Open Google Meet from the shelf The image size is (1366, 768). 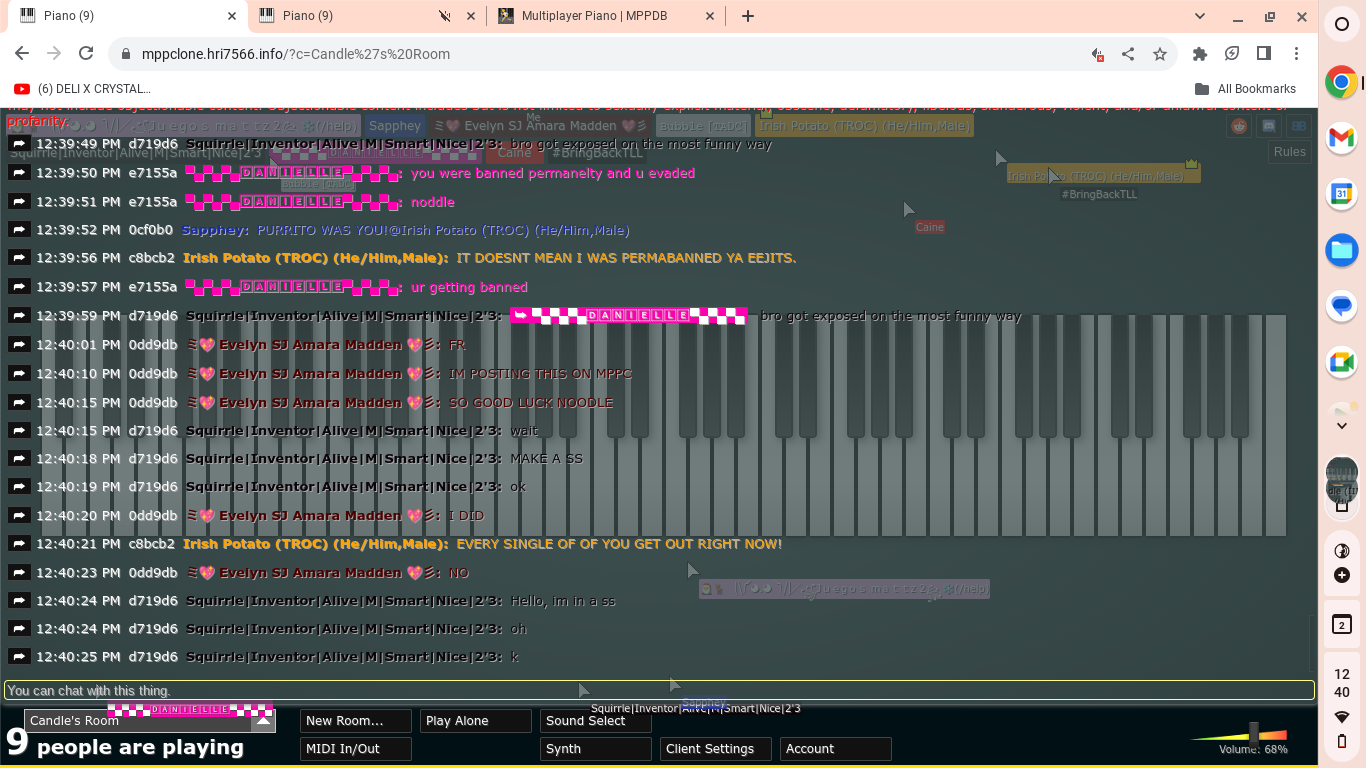point(1342,363)
